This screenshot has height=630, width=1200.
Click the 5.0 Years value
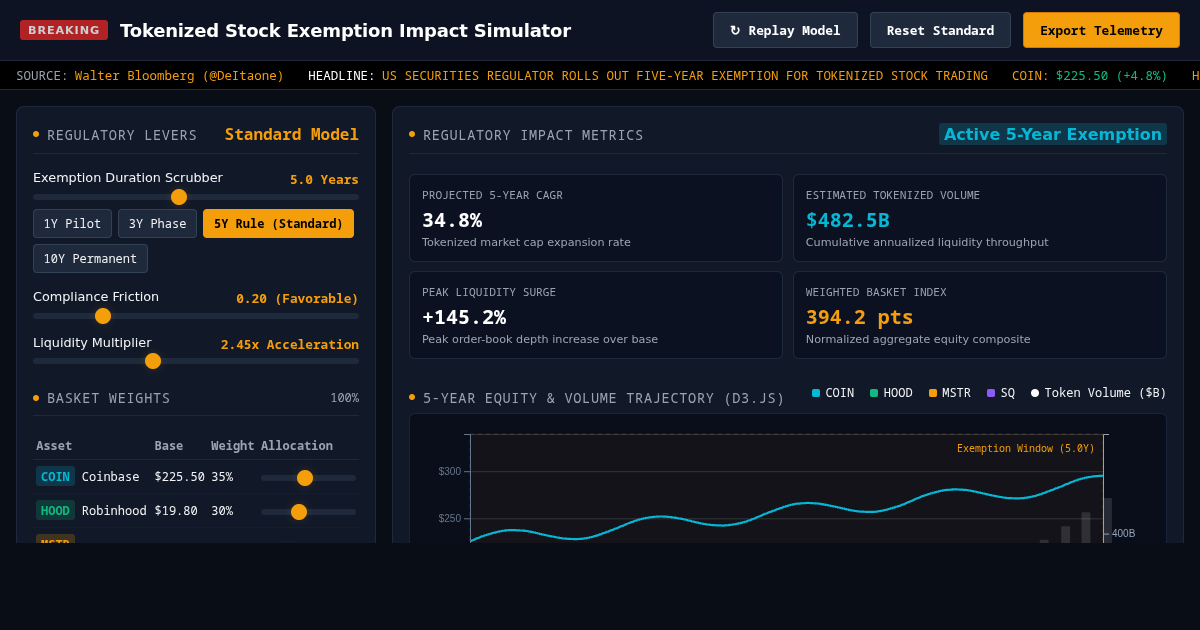point(324,179)
